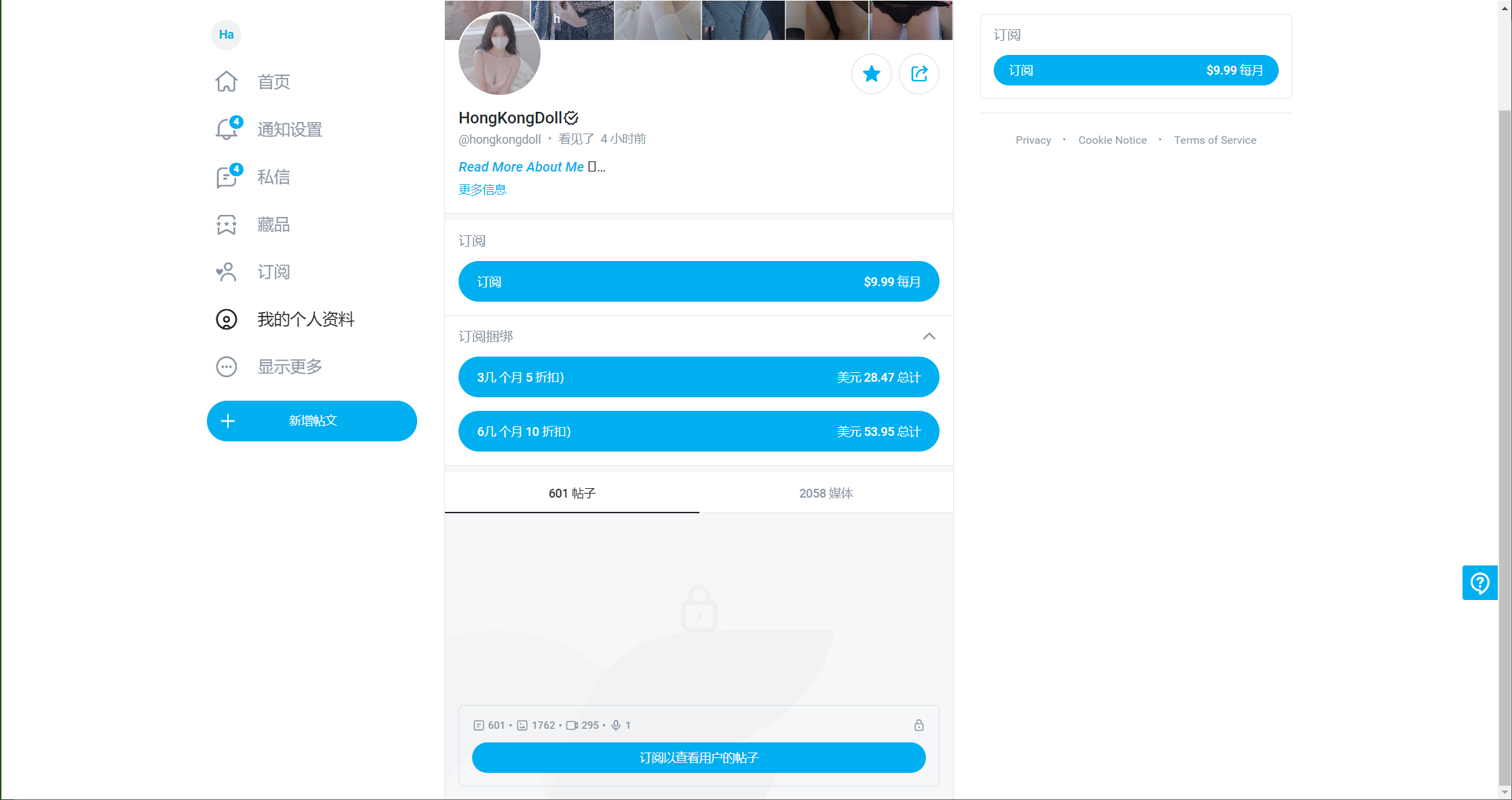Click the 显示更多 ellipsis icon

pyautogui.click(x=227, y=367)
